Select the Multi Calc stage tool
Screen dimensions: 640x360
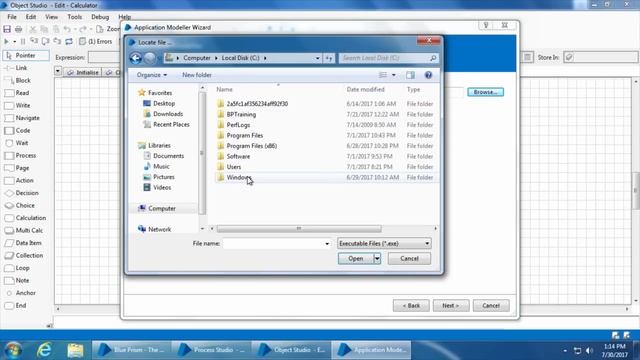pos(24,231)
